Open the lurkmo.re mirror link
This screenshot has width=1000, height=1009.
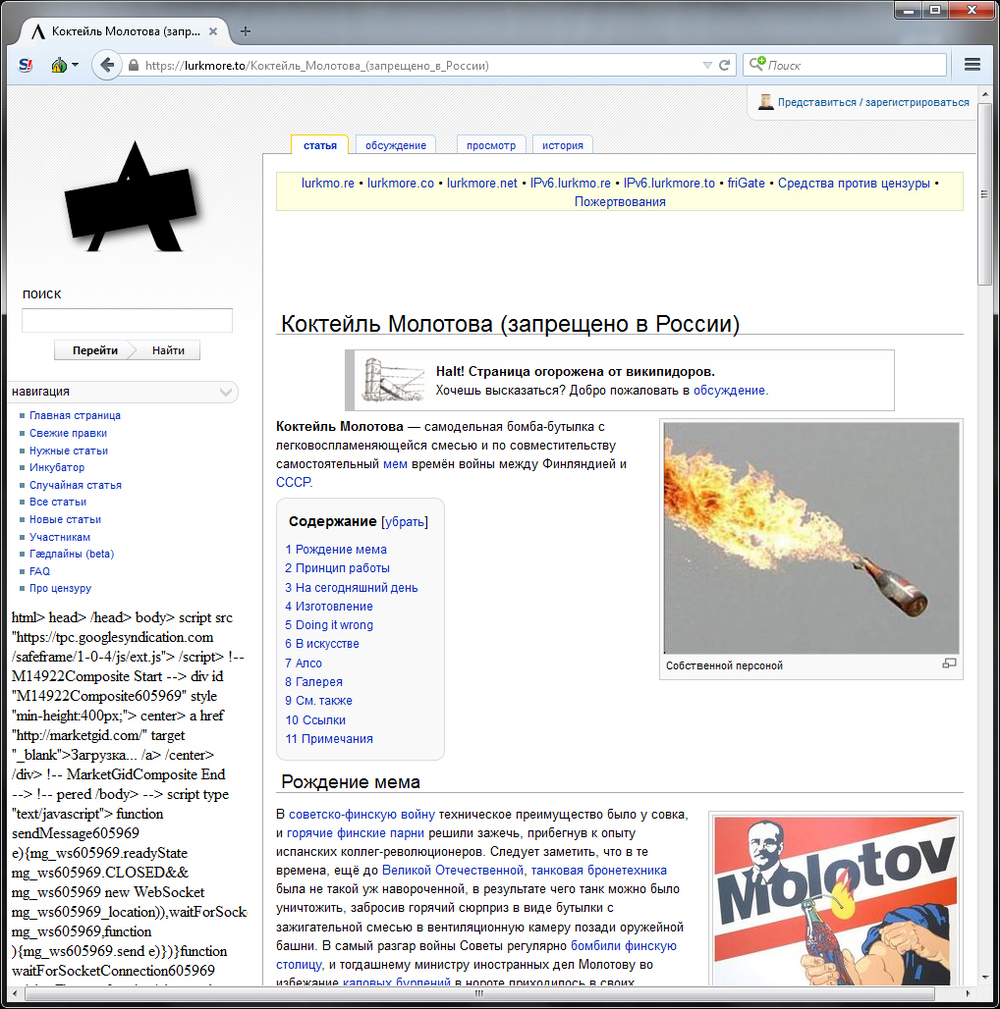pyautogui.click(x=328, y=183)
